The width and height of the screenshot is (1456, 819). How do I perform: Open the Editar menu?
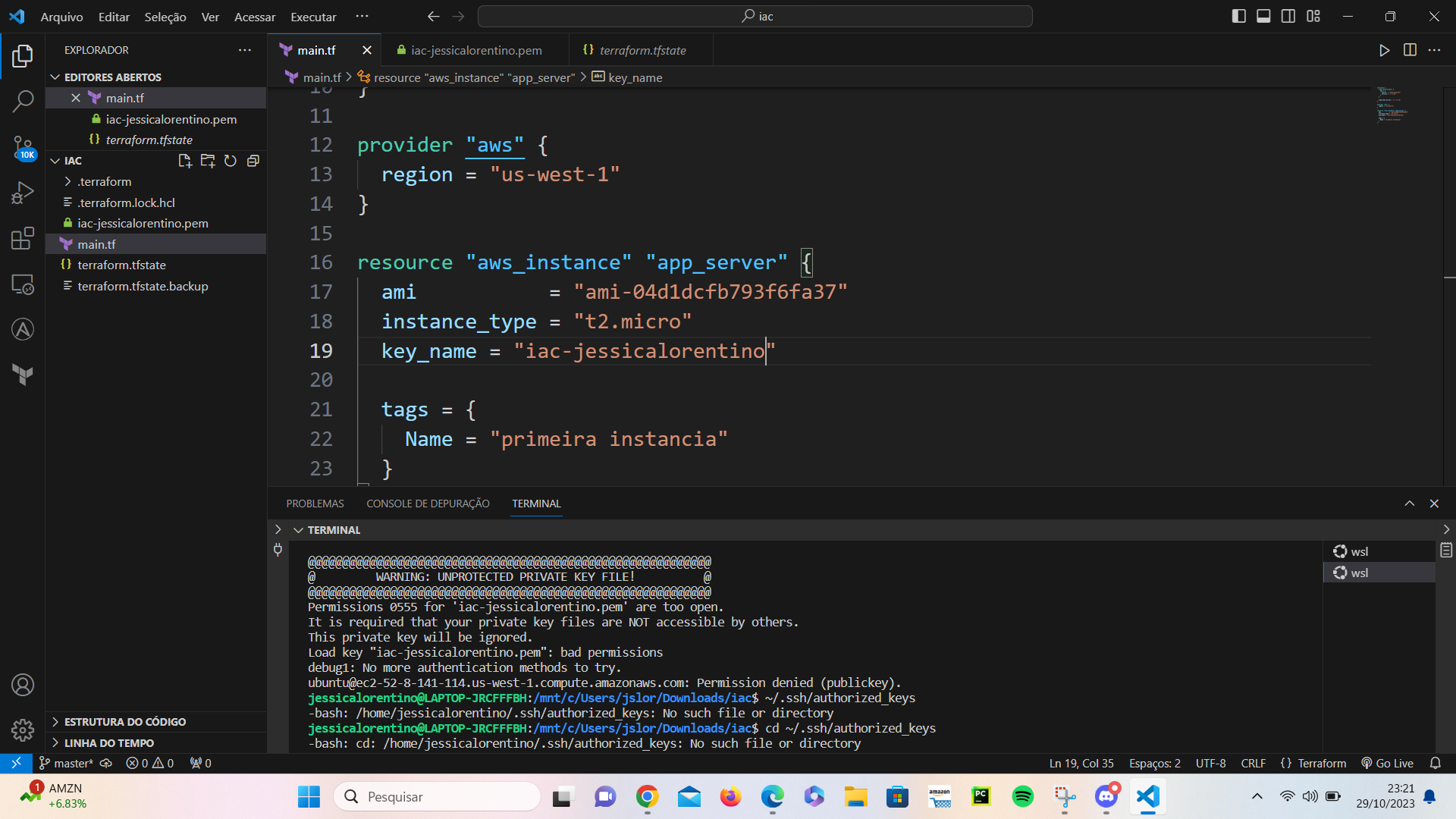click(114, 17)
